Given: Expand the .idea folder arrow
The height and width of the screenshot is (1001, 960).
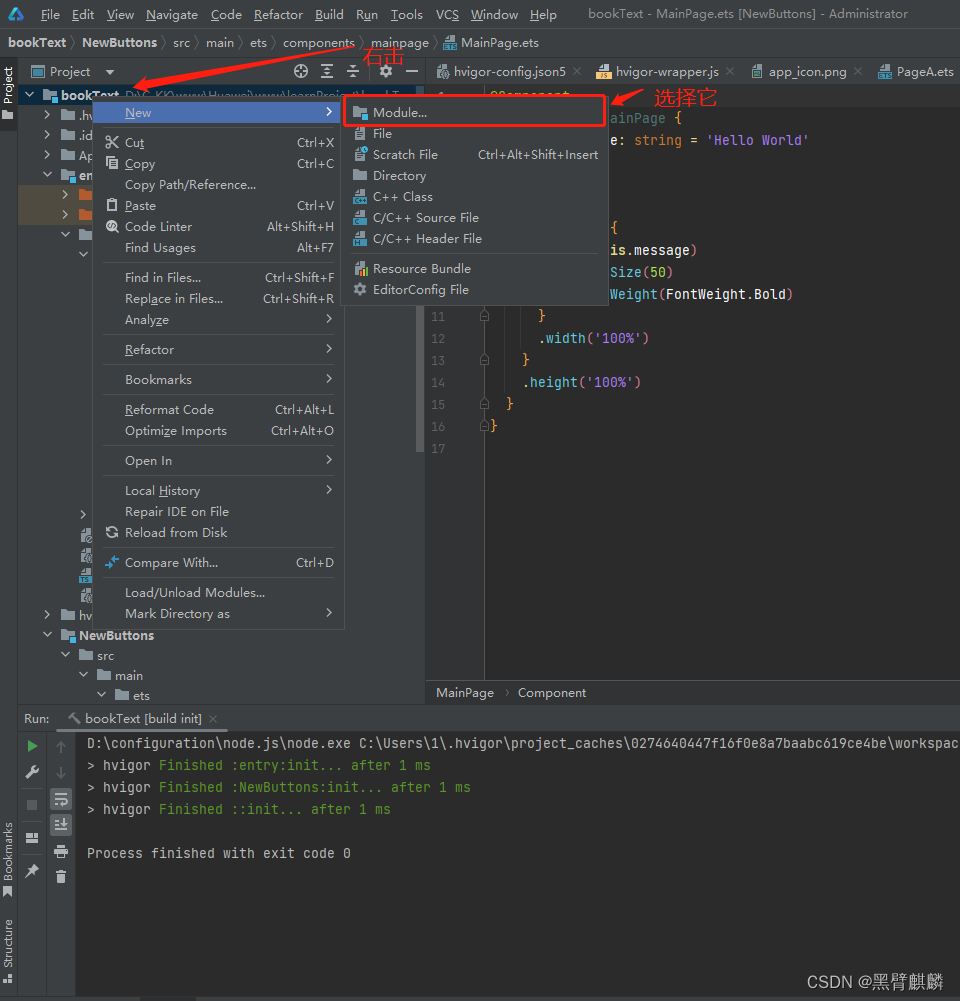Looking at the screenshot, I should coord(48,135).
